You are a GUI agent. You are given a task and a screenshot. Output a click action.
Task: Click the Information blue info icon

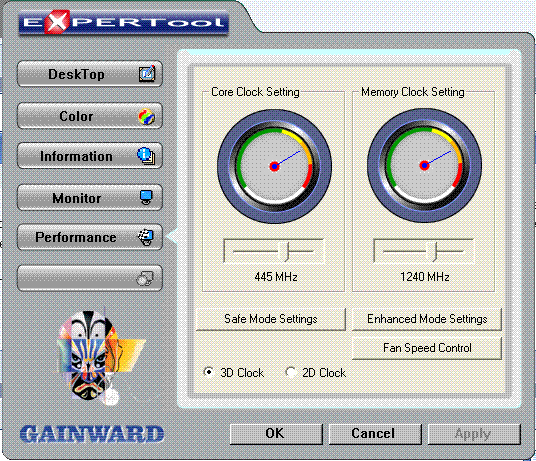coord(146,156)
